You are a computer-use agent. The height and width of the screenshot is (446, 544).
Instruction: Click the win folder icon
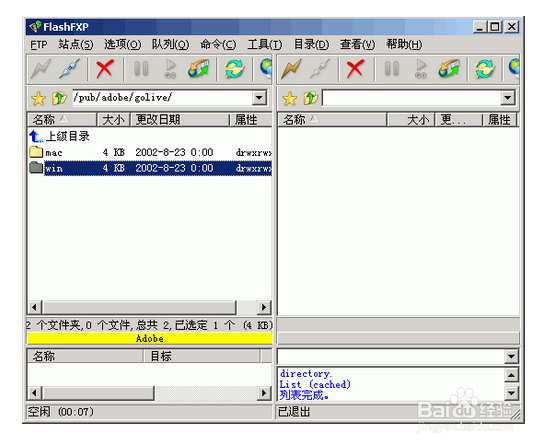coord(36,168)
